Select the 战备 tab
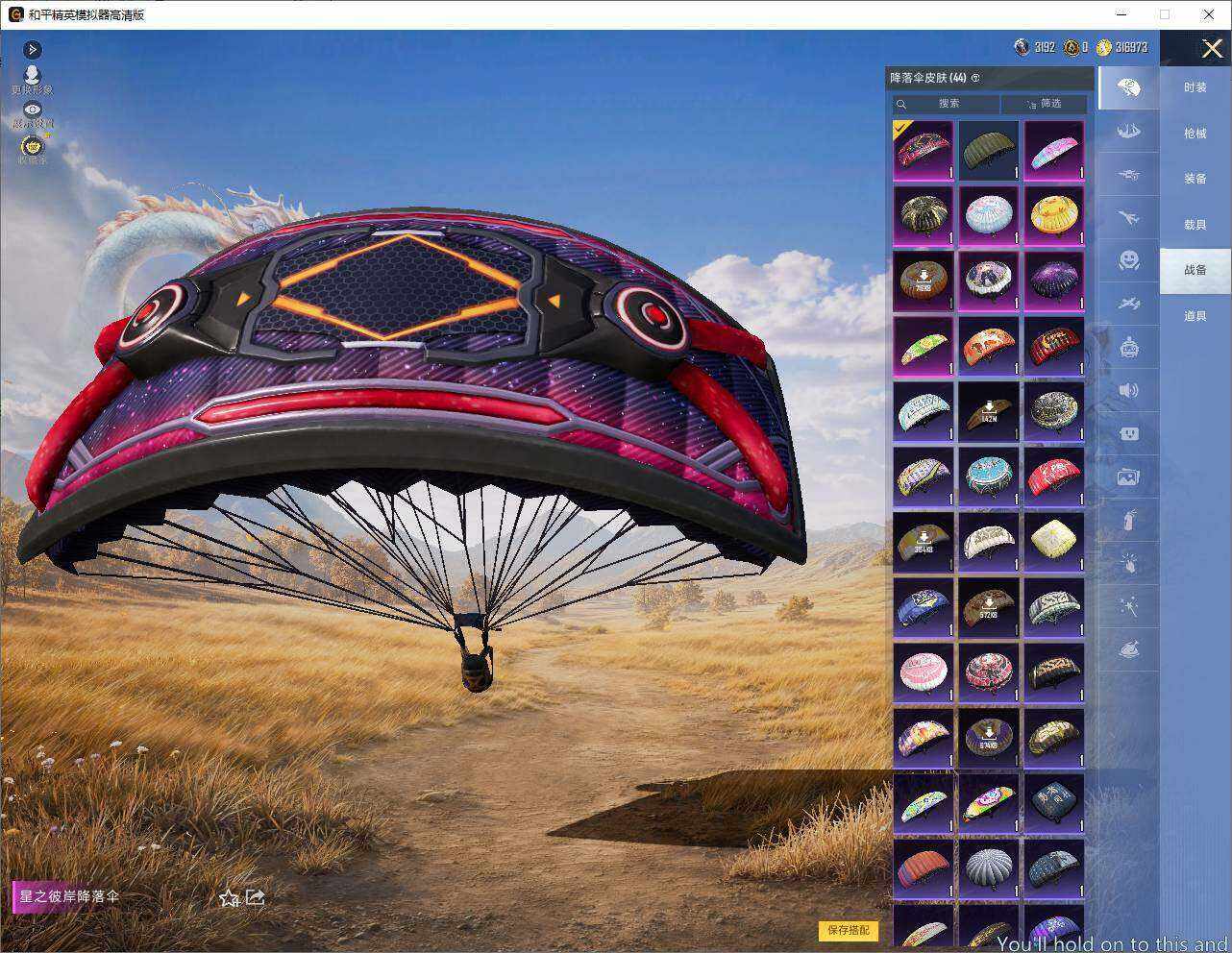 click(1195, 270)
